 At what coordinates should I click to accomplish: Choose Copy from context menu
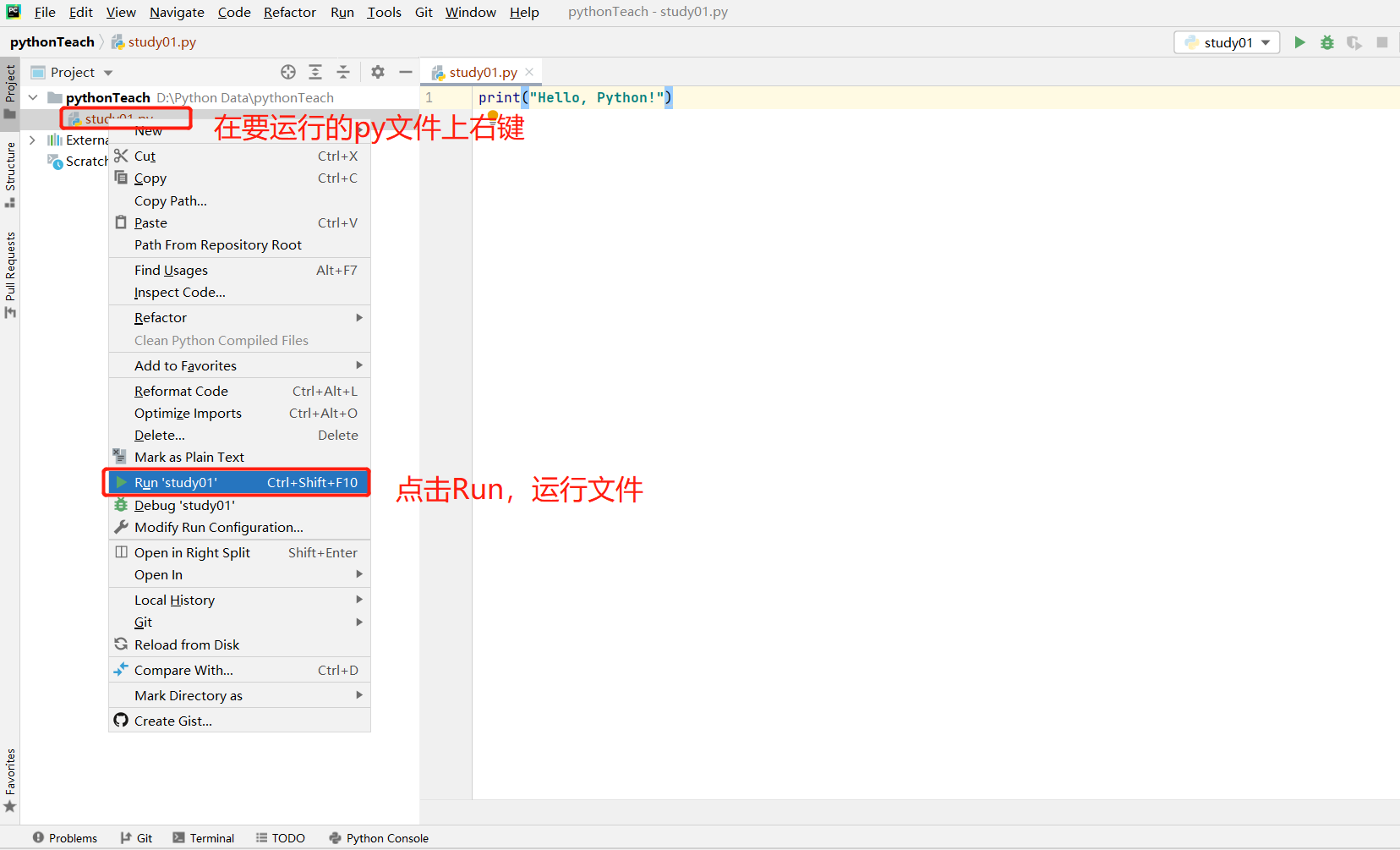coord(240,178)
